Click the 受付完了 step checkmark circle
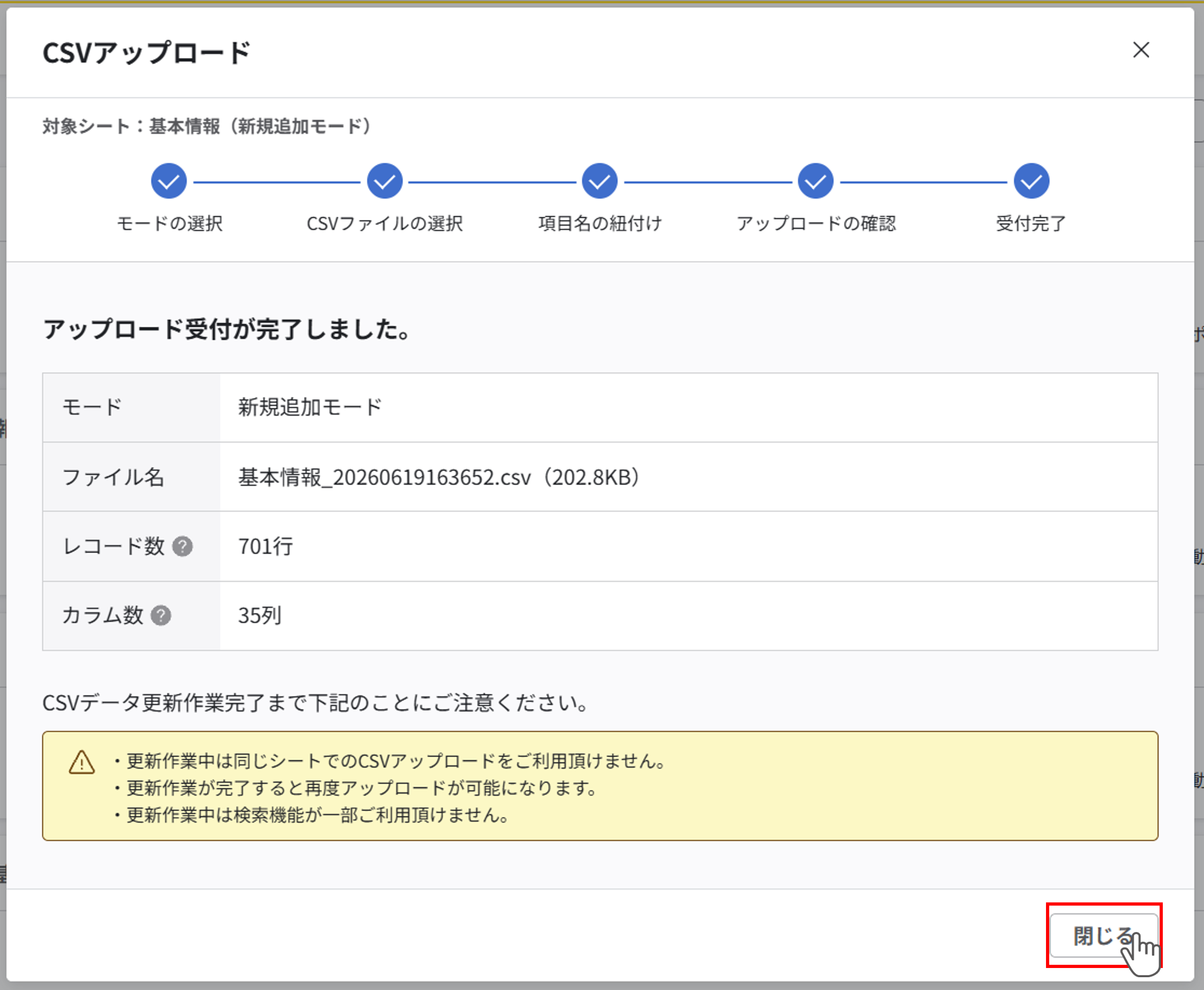Screen dimensions: 1204x990 pyautogui.click(x=1031, y=181)
